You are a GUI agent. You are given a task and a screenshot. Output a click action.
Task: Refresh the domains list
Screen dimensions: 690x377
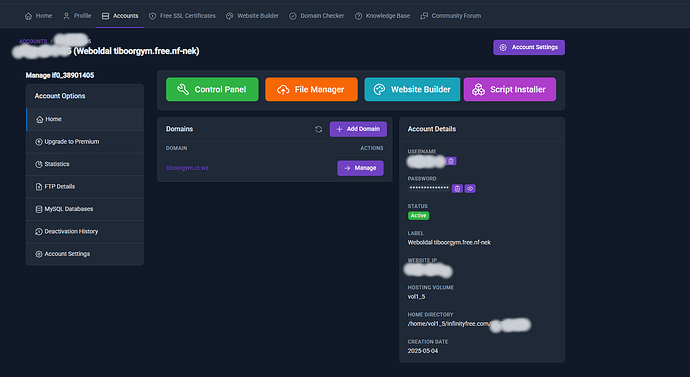point(319,129)
